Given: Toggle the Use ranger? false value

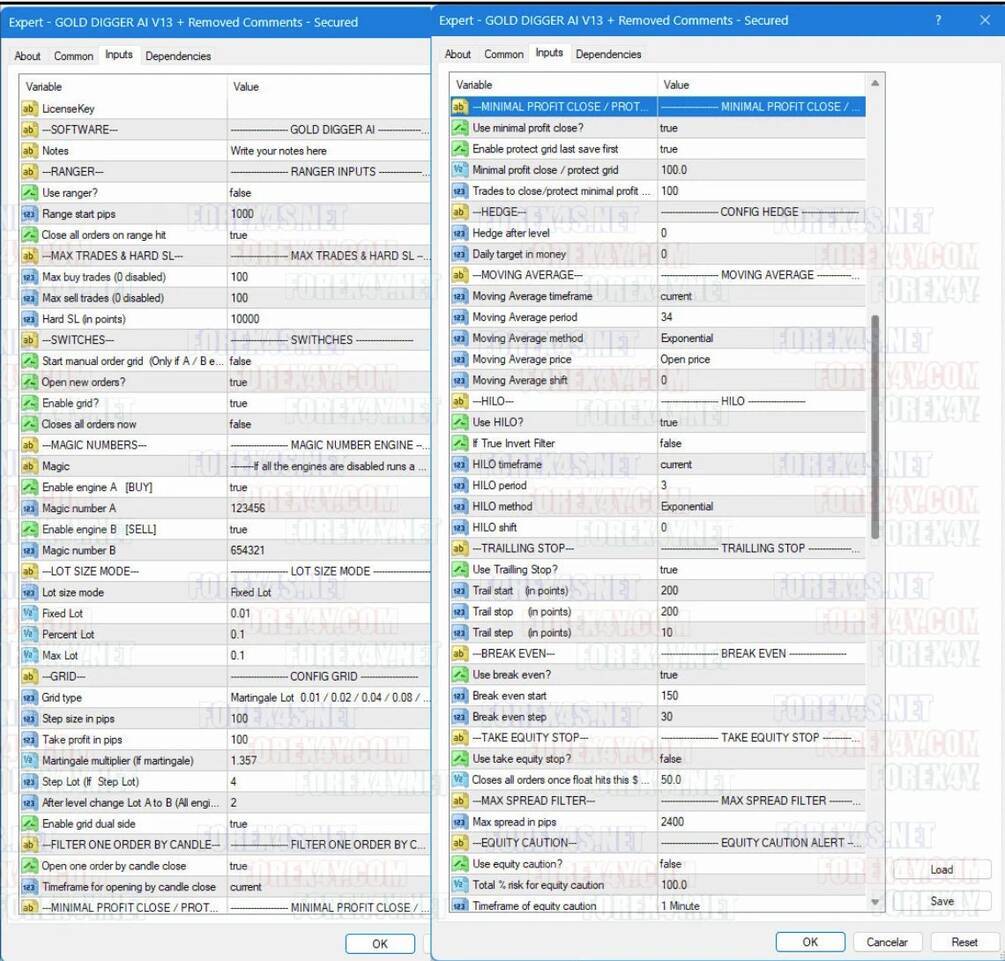Looking at the screenshot, I should pos(328,192).
